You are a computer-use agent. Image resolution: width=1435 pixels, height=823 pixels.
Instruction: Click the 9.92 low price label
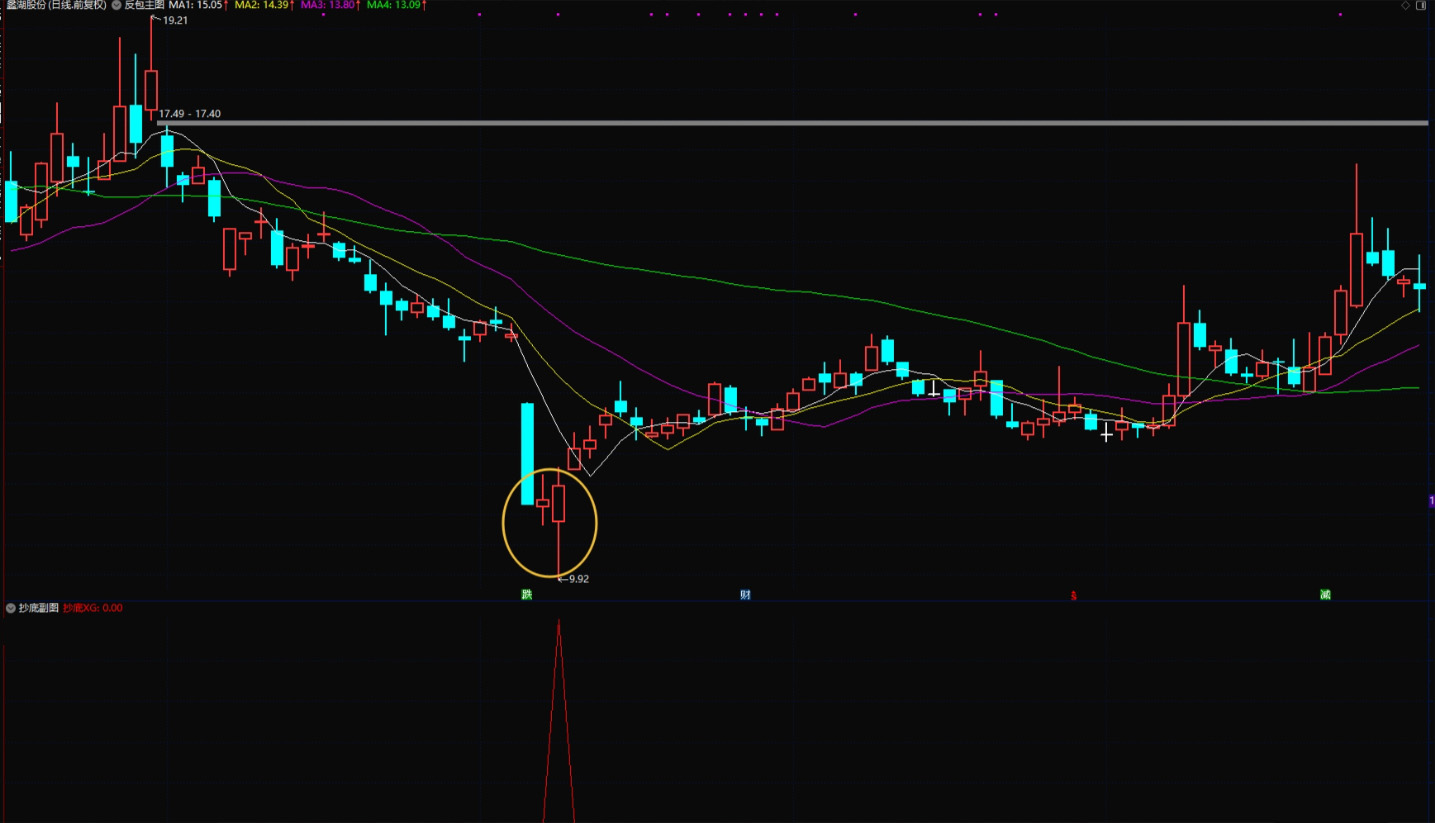tap(577, 578)
